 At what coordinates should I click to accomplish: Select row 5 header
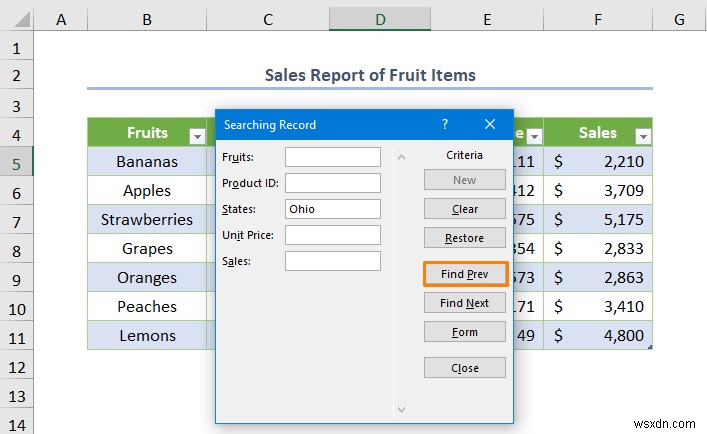pos(16,161)
